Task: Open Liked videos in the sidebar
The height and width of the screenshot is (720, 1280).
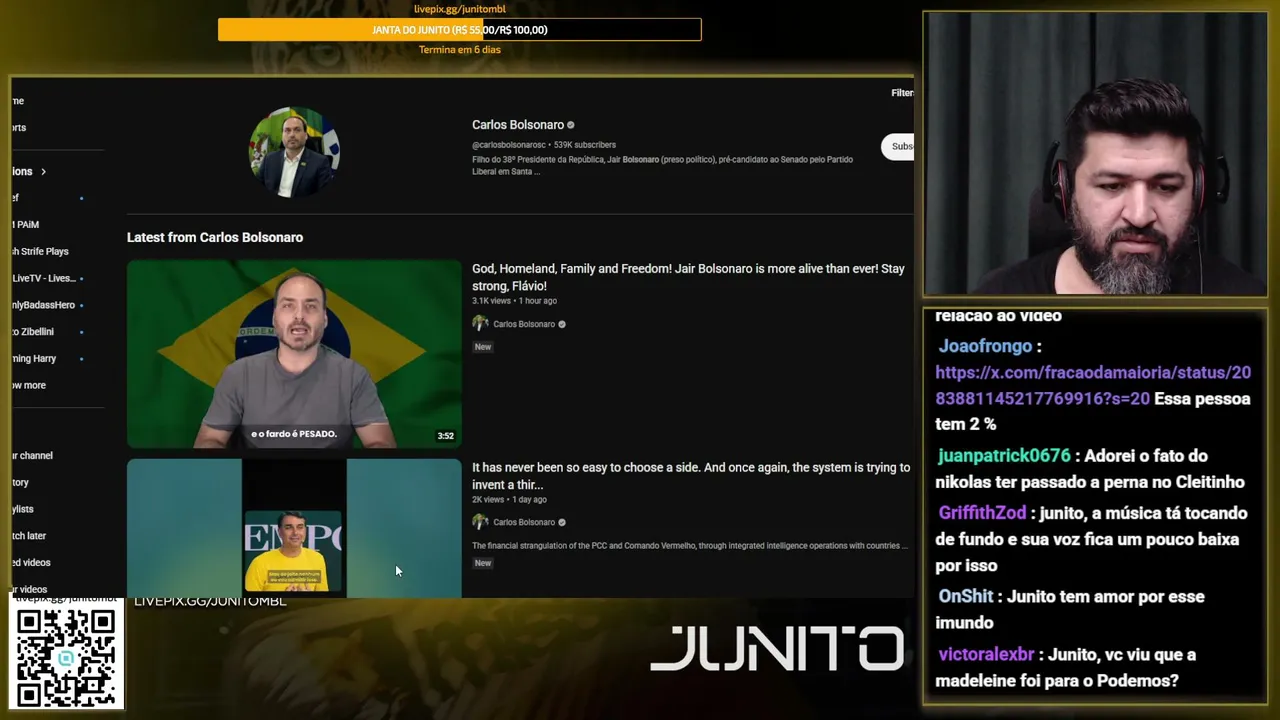Action: [x=31, y=562]
